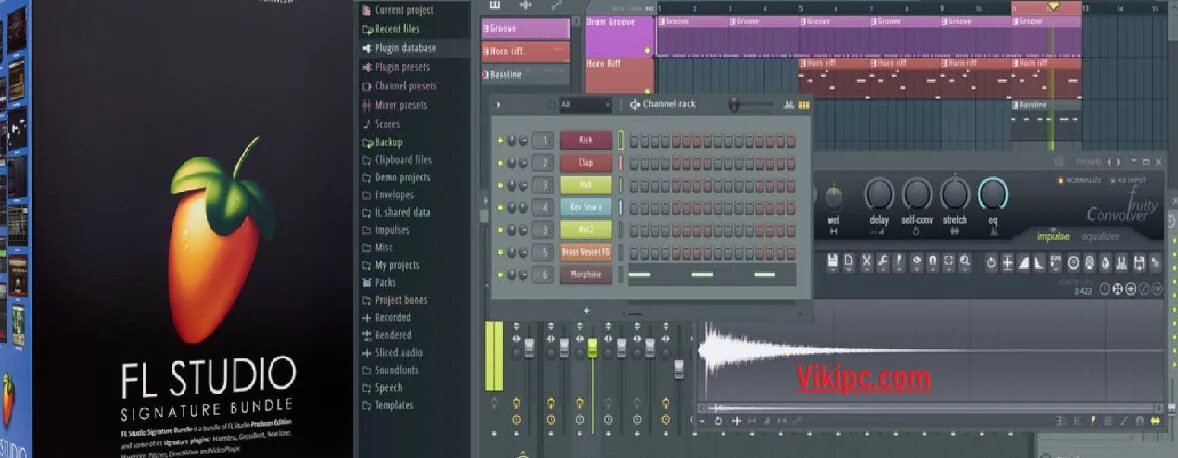Click the Kick mixer track number 1
The image size is (1178, 458).
coord(542,140)
